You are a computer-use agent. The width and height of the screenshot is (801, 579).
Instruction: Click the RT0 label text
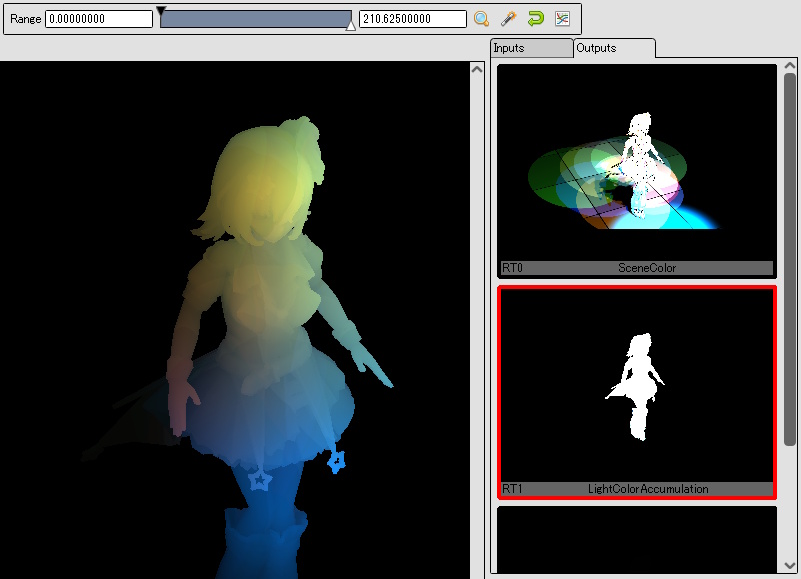tap(512, 268)
